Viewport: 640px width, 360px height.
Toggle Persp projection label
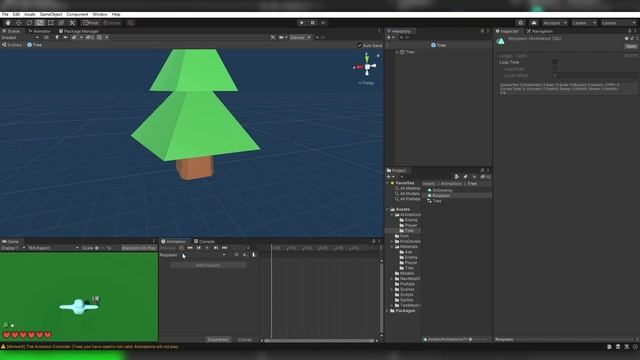pos(366,83)
